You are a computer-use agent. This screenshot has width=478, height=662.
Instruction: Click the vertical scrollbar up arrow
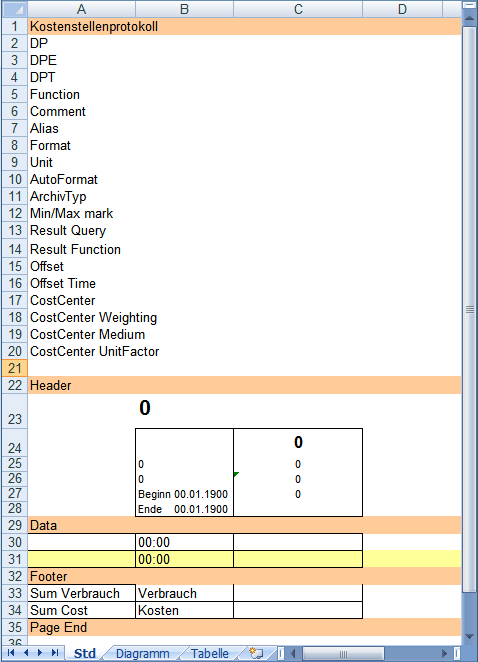pos(469,18)
